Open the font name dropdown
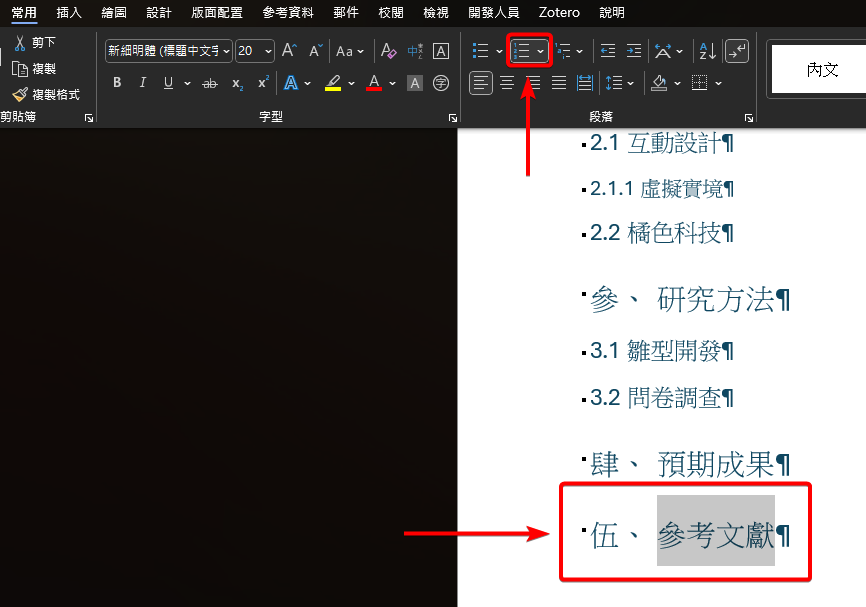 tap(227, 51)
